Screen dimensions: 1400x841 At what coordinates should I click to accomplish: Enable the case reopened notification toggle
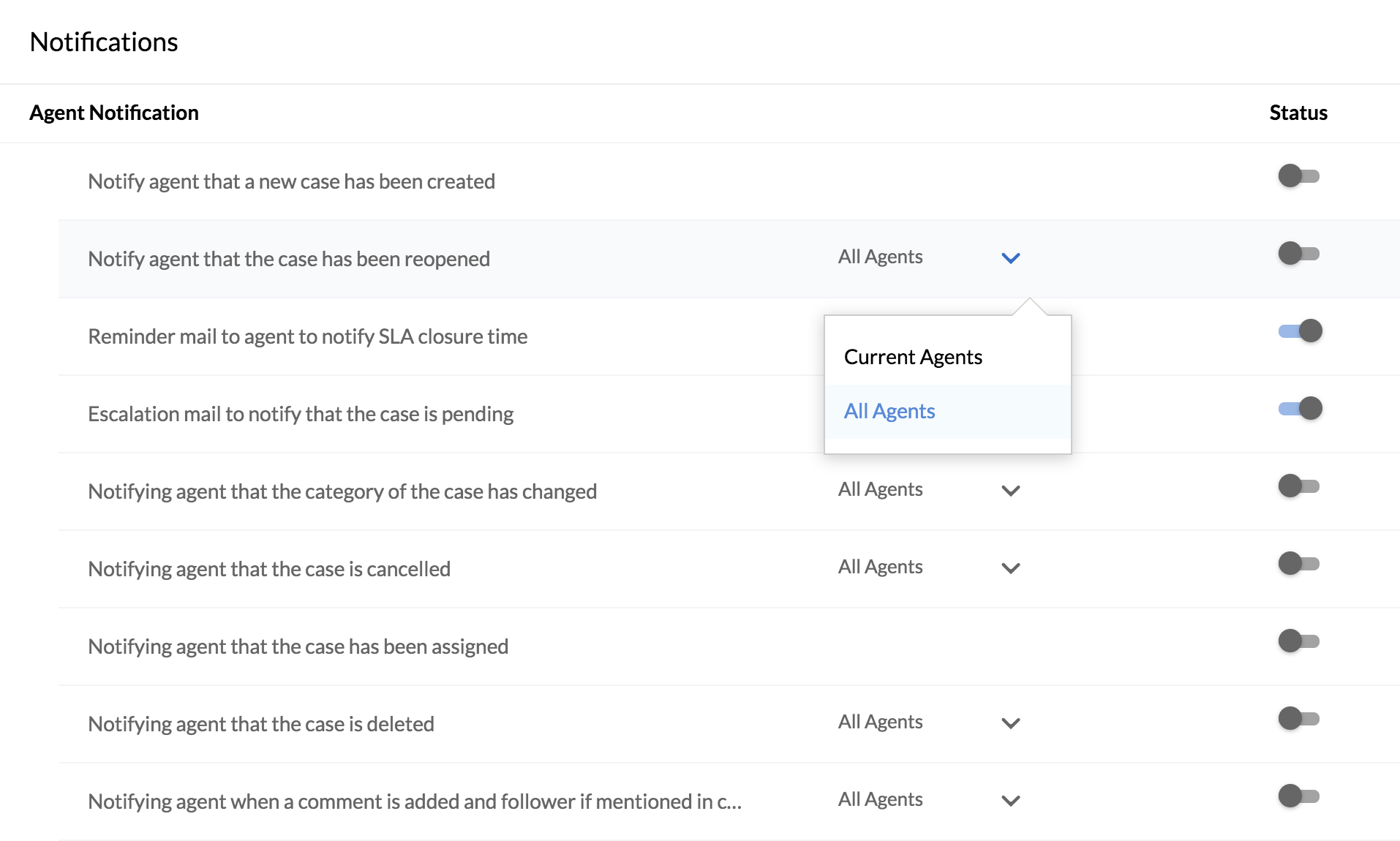1299,254
